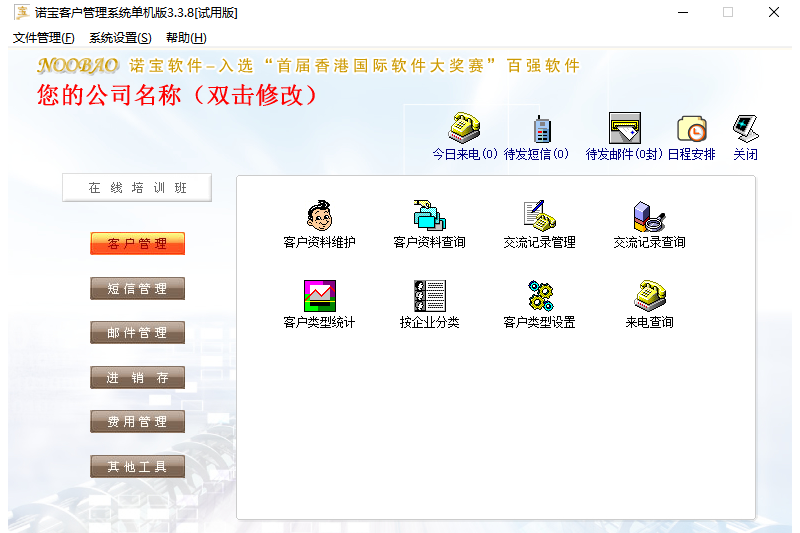Click the NOOBAO logo text

tap(78, 65)
